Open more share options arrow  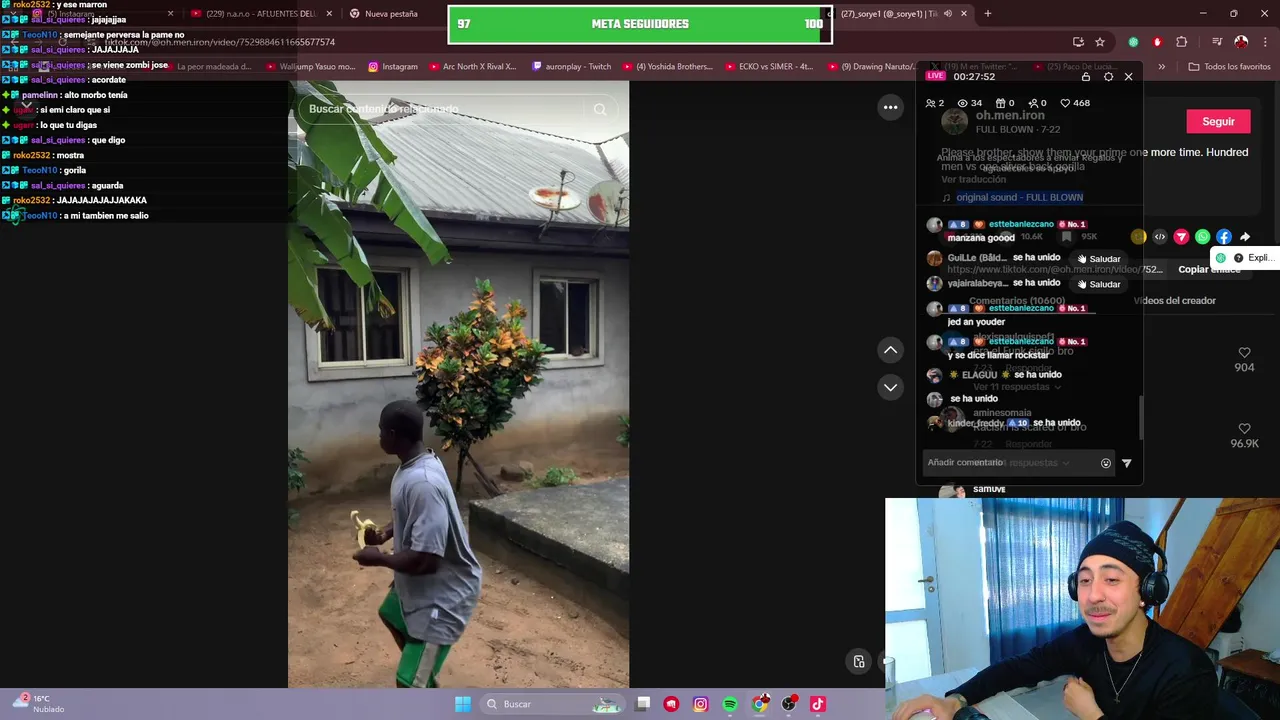1245,237
